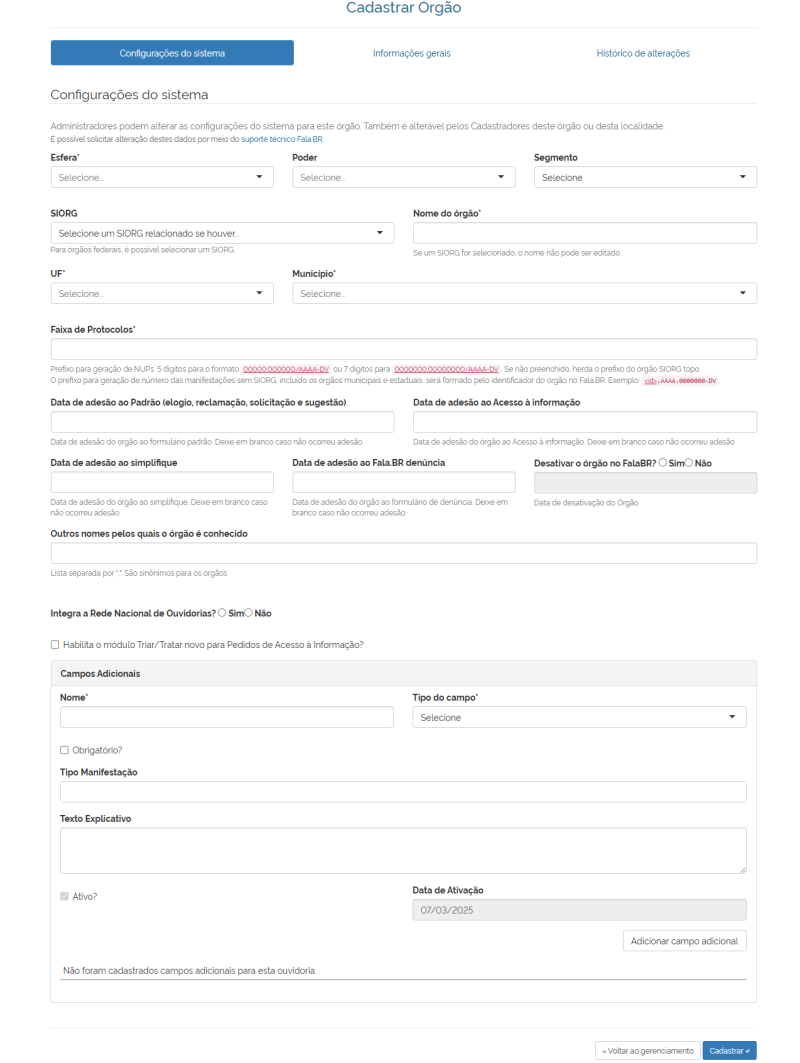Choose Sim for Rede Nacional de Ouvidorias

click(221, 612)
